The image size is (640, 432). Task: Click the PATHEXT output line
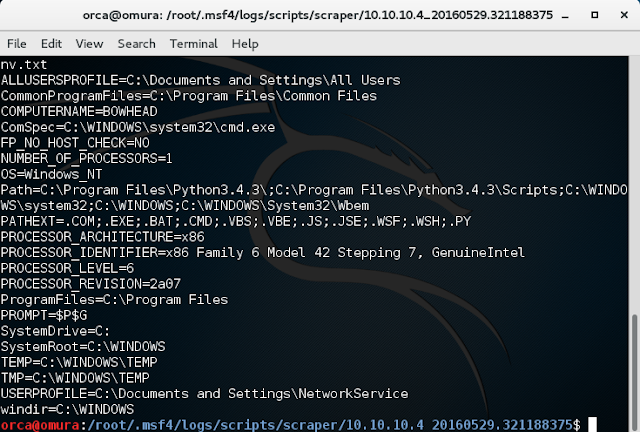236,221
